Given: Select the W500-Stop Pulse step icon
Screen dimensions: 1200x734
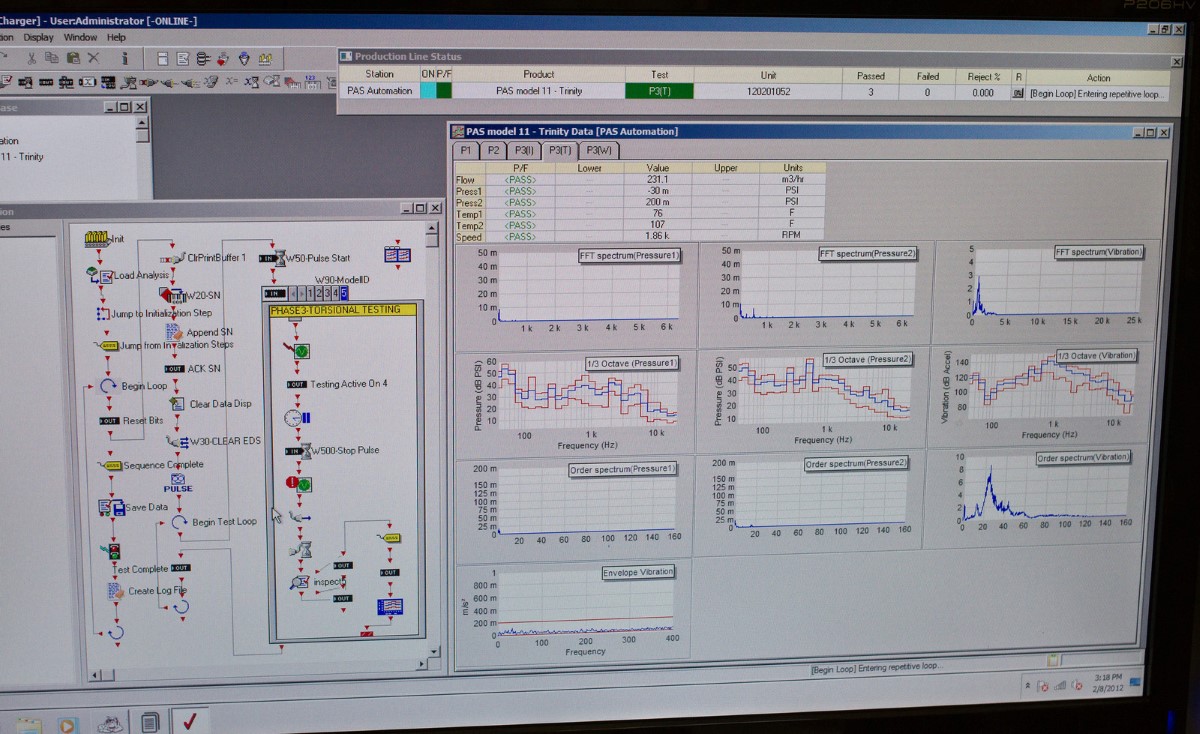Looking at the screenshot, I should coord(298,451).
